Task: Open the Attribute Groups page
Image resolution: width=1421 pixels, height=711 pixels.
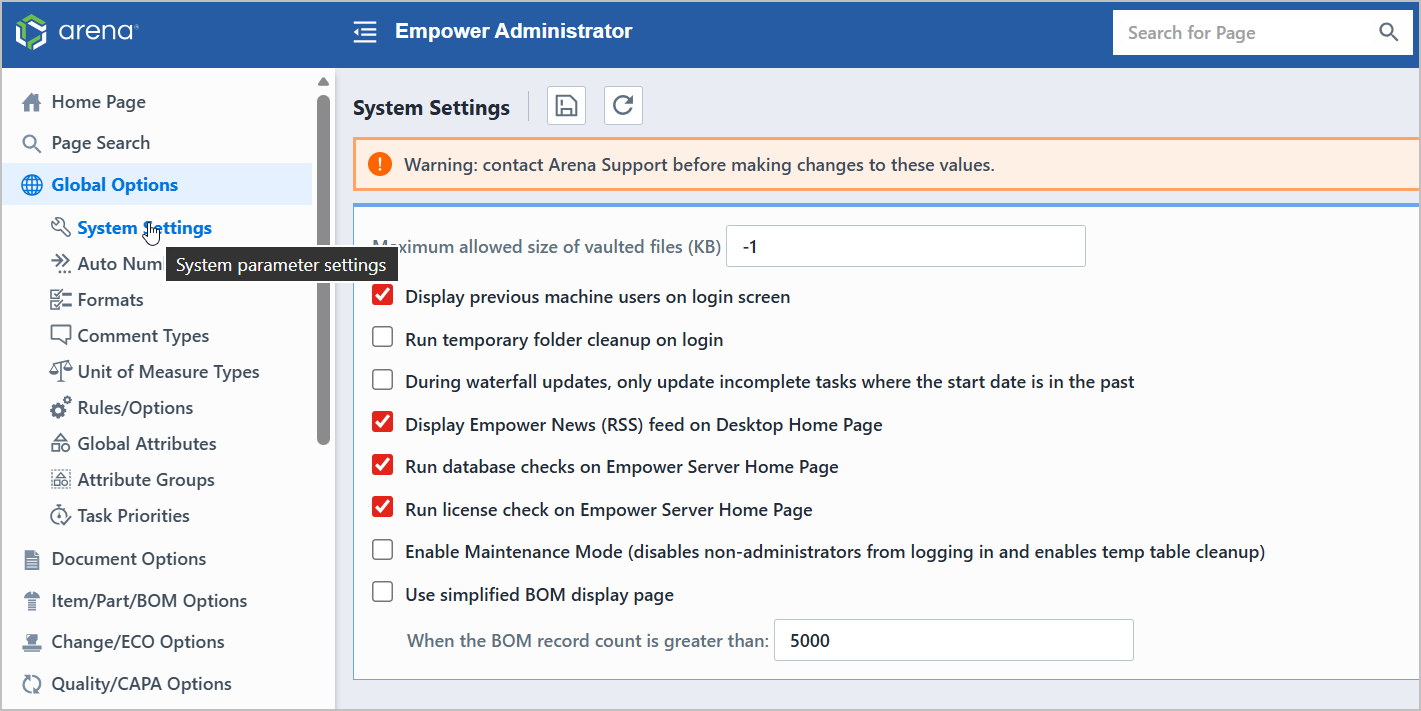Action: coord(146,480)
